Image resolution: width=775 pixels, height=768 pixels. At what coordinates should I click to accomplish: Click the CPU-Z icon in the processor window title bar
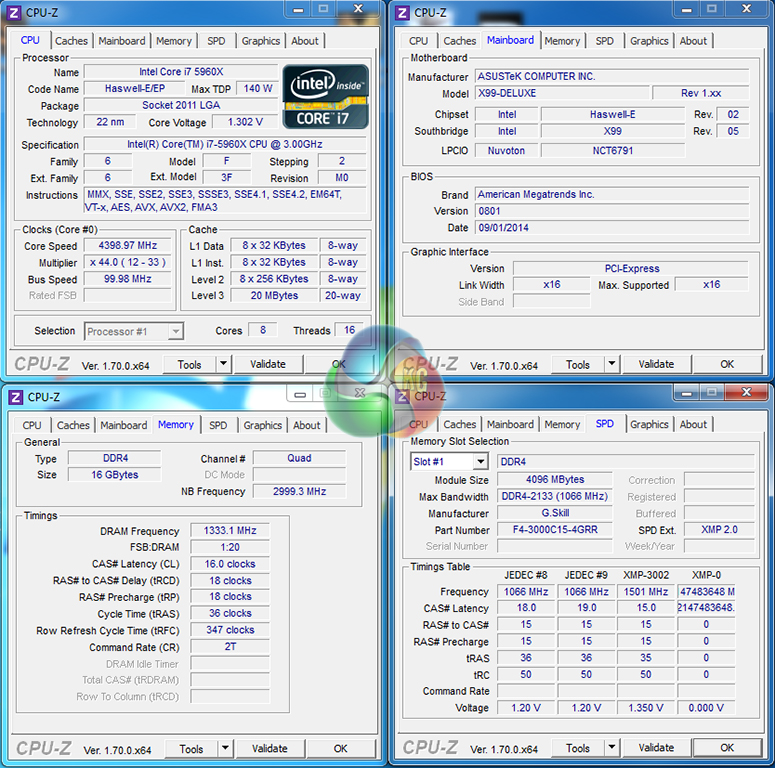[15, 12]
